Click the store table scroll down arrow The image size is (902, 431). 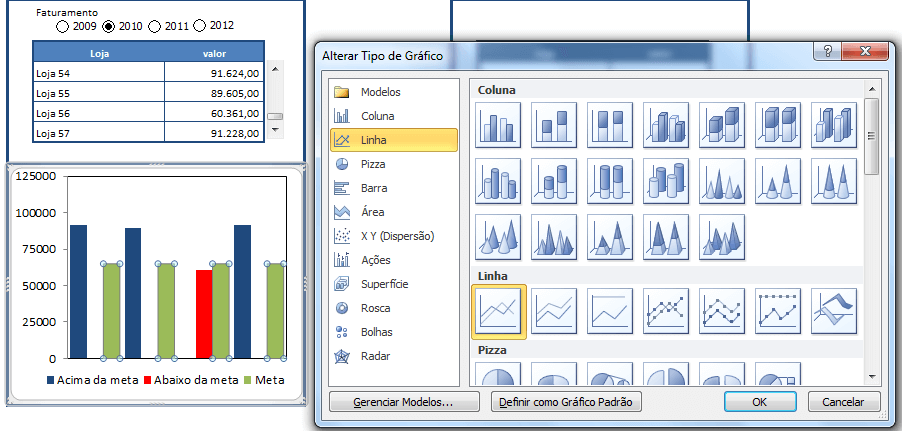coord(275,130)
